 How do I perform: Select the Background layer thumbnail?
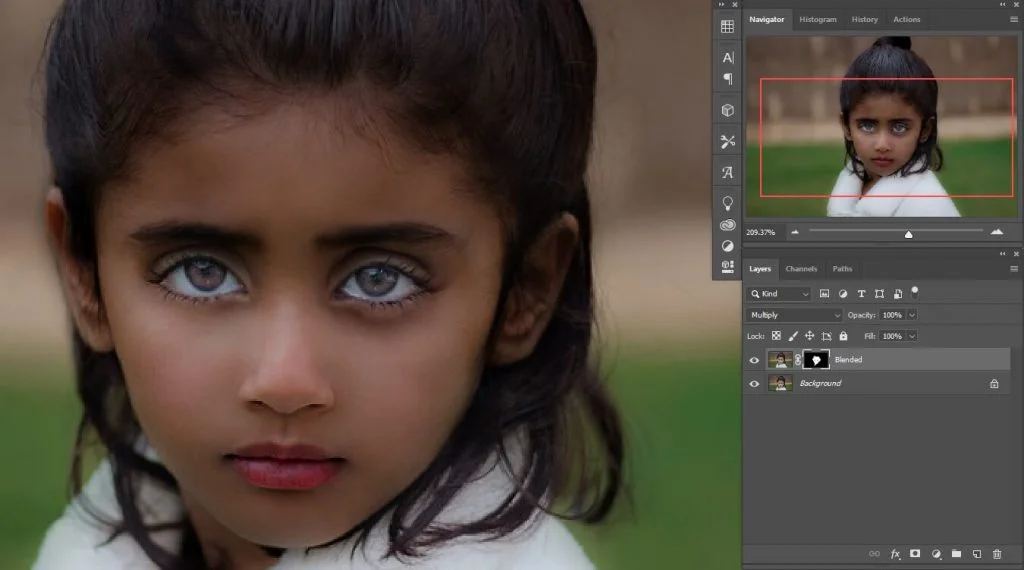tap(780, 383)
